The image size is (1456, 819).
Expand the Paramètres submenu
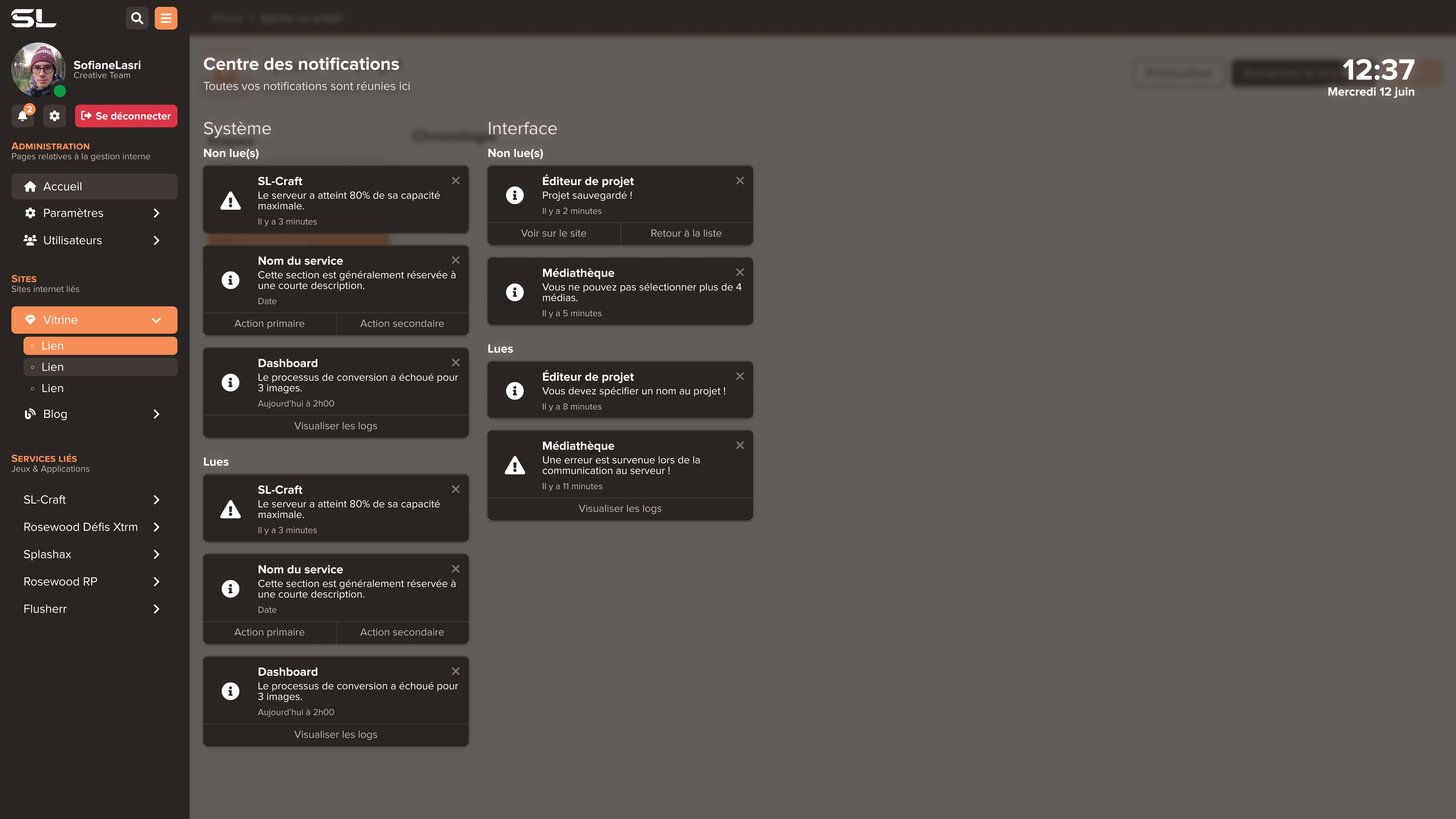tap(157, 213)
